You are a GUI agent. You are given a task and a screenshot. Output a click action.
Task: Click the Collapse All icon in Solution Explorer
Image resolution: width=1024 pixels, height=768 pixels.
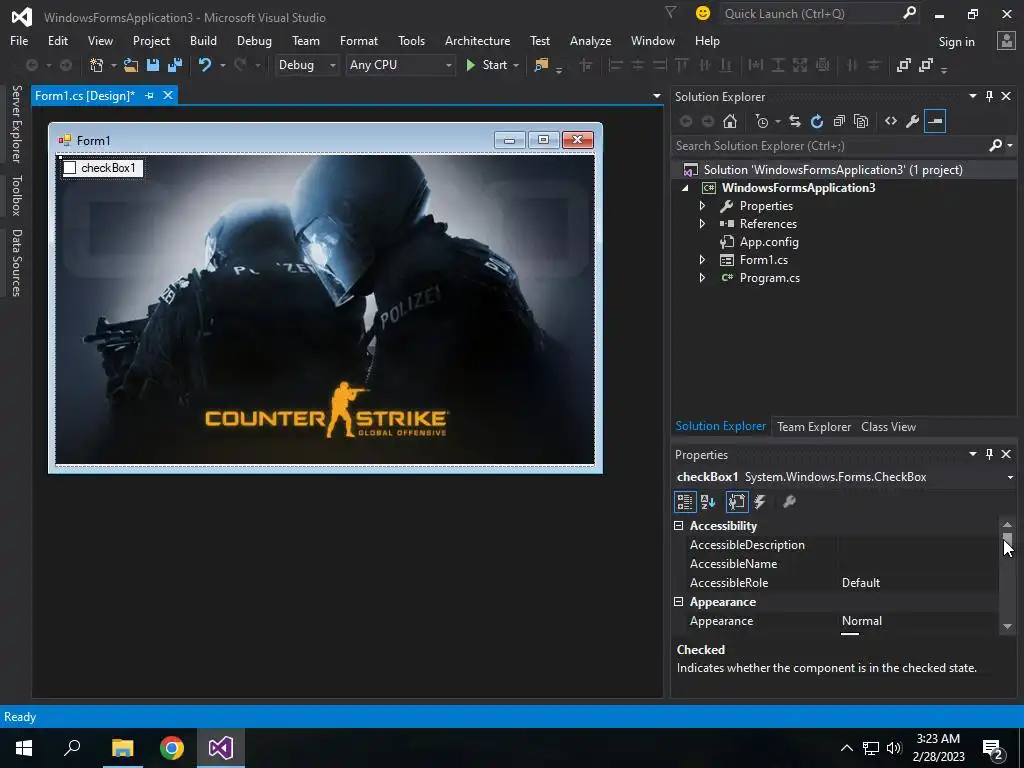click(839, 121)
